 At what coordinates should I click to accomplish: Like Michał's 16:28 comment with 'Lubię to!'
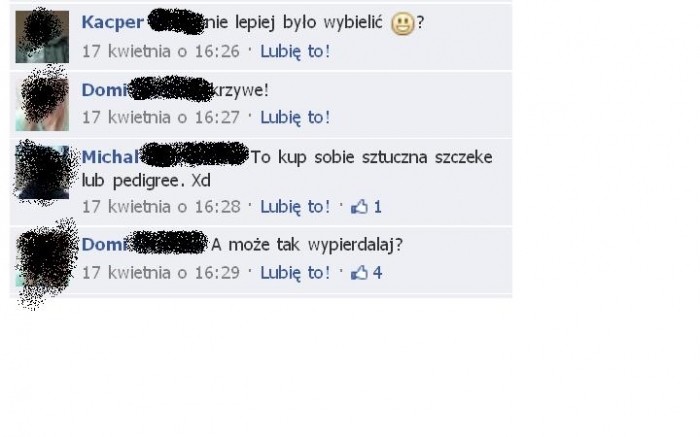click(296, 207)
